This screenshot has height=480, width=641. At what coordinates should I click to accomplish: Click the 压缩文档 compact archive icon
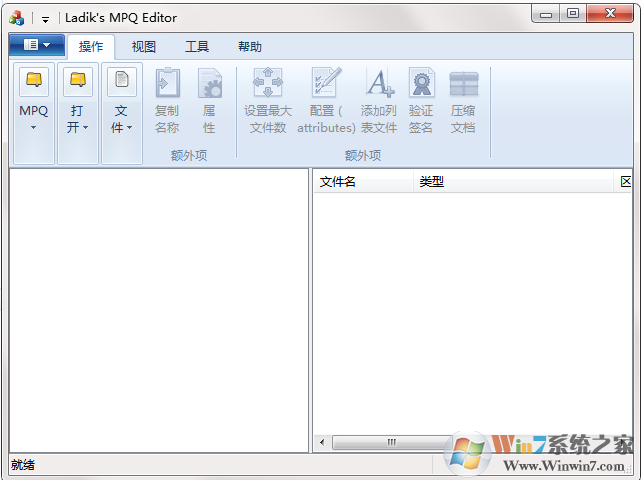(x=464, y=84)
